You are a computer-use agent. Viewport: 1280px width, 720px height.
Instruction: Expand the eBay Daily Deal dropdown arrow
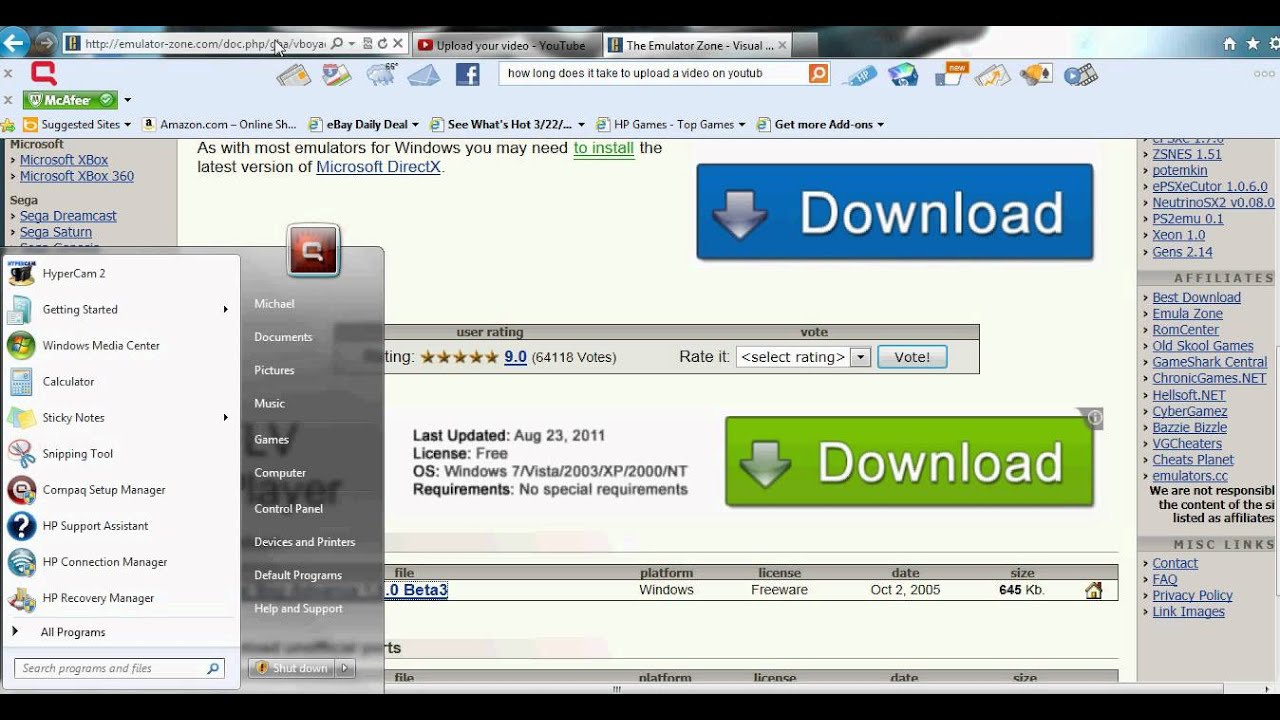coord(416,125)
